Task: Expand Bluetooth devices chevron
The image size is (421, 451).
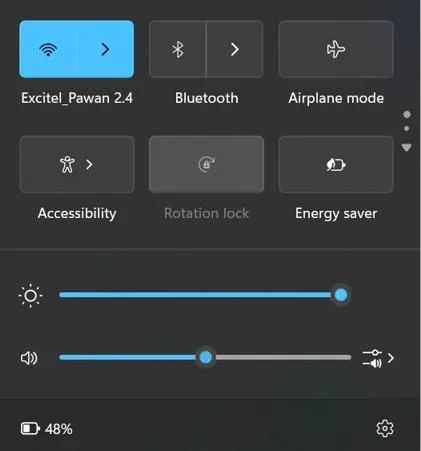Action: pyautogui.click(x=235, y=49)
